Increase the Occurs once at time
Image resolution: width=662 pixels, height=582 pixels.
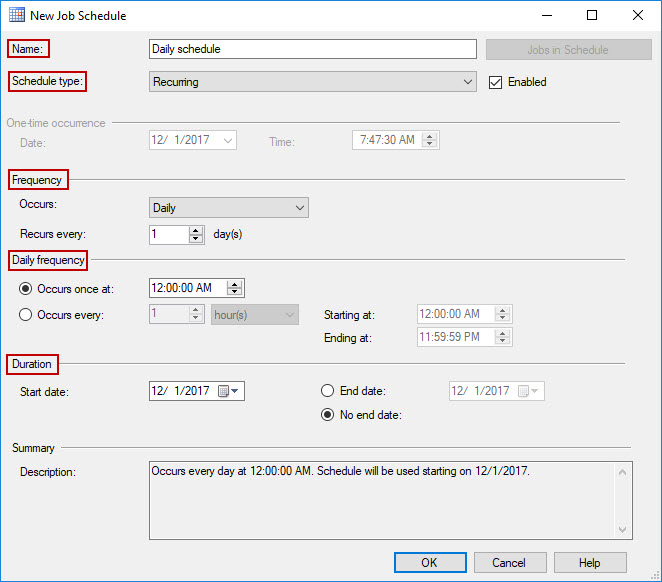click(234, 284)
